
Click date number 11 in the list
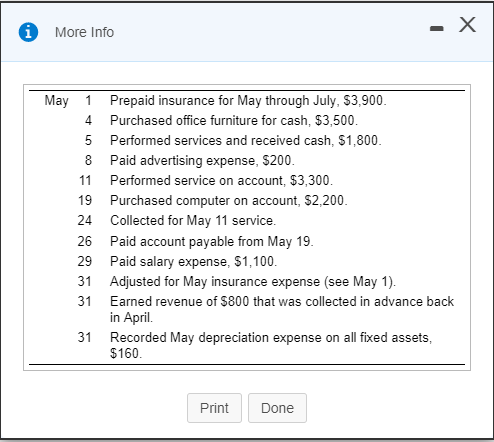pyautogui.click(x=85, y=180)
